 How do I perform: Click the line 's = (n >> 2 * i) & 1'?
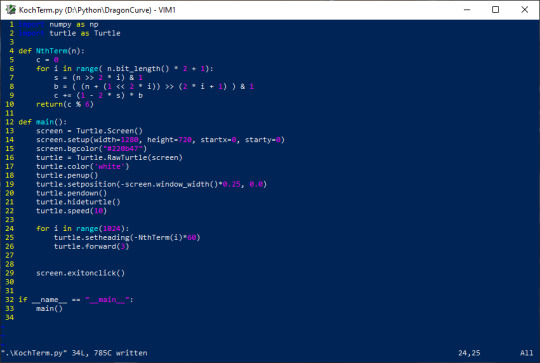(x=98, y=78)
